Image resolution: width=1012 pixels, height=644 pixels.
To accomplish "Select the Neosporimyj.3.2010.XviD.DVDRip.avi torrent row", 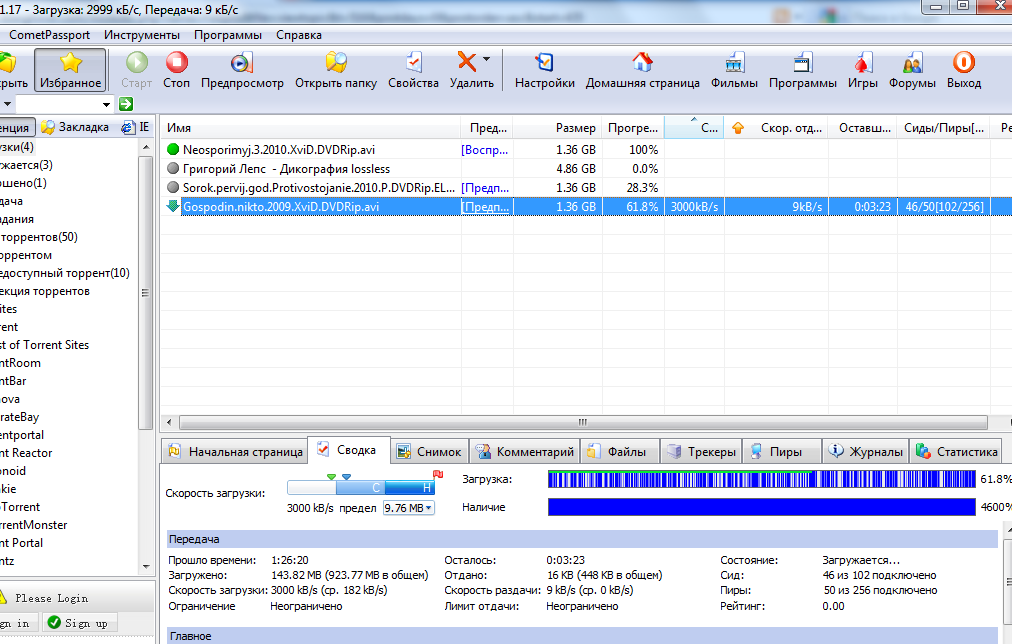I will click(279, 150).
